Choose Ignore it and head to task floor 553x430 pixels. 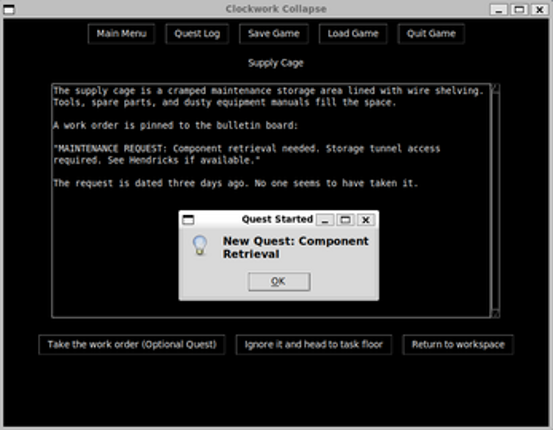point(314,344)
